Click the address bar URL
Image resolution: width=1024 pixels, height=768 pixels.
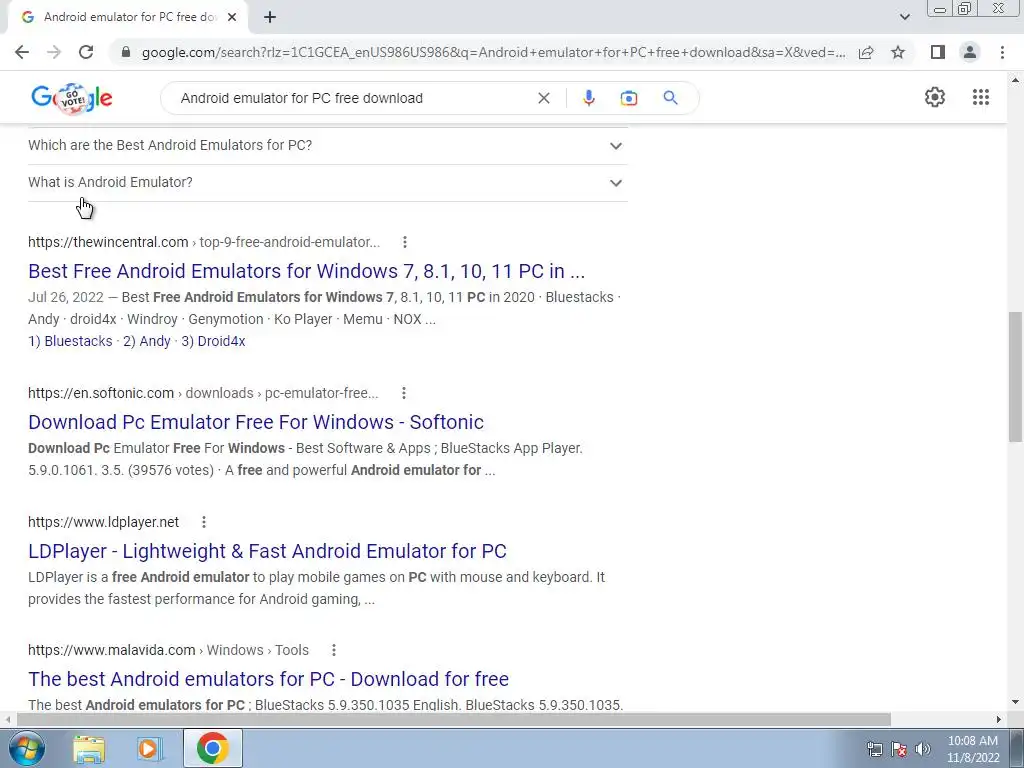(493, 52)
